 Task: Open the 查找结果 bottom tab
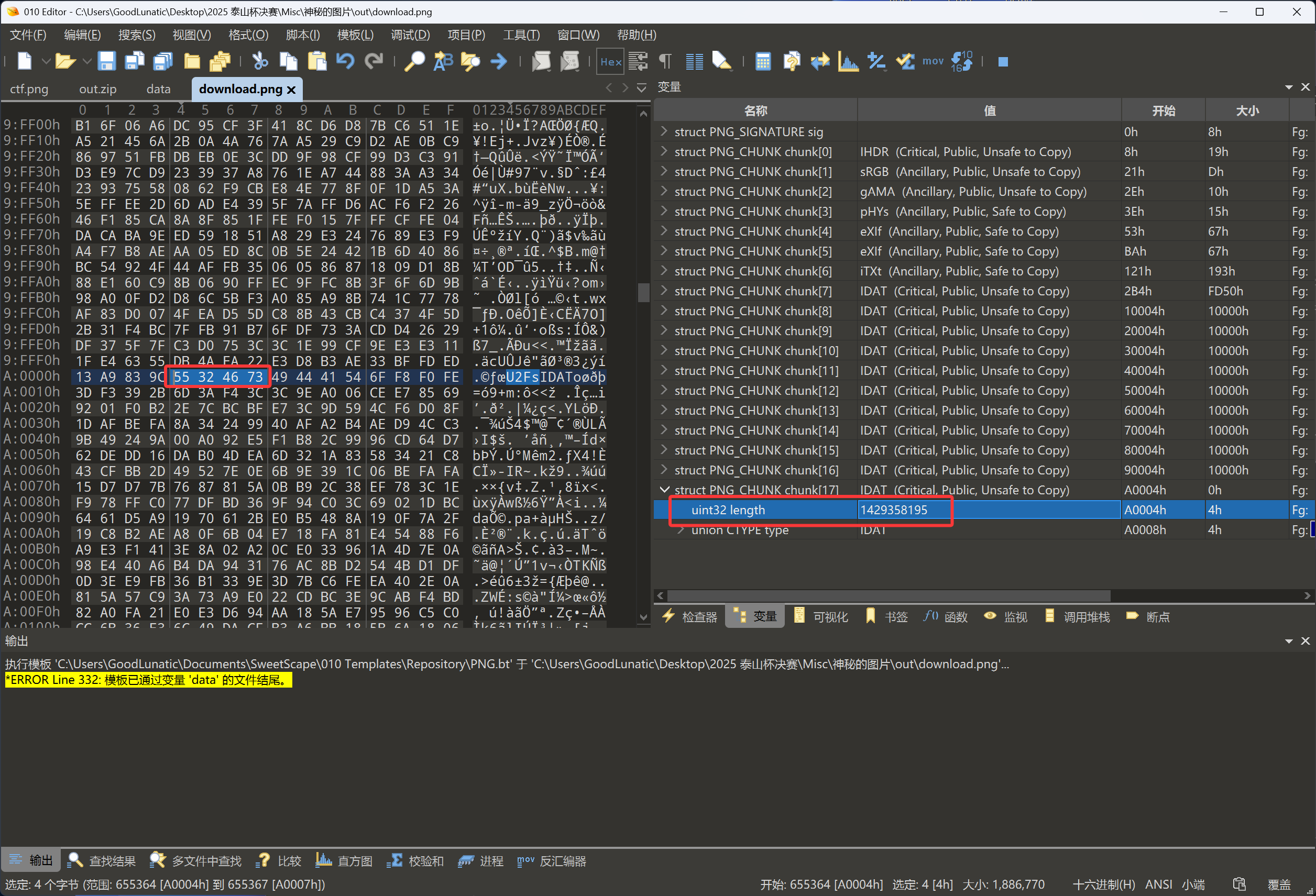point(102,861)
